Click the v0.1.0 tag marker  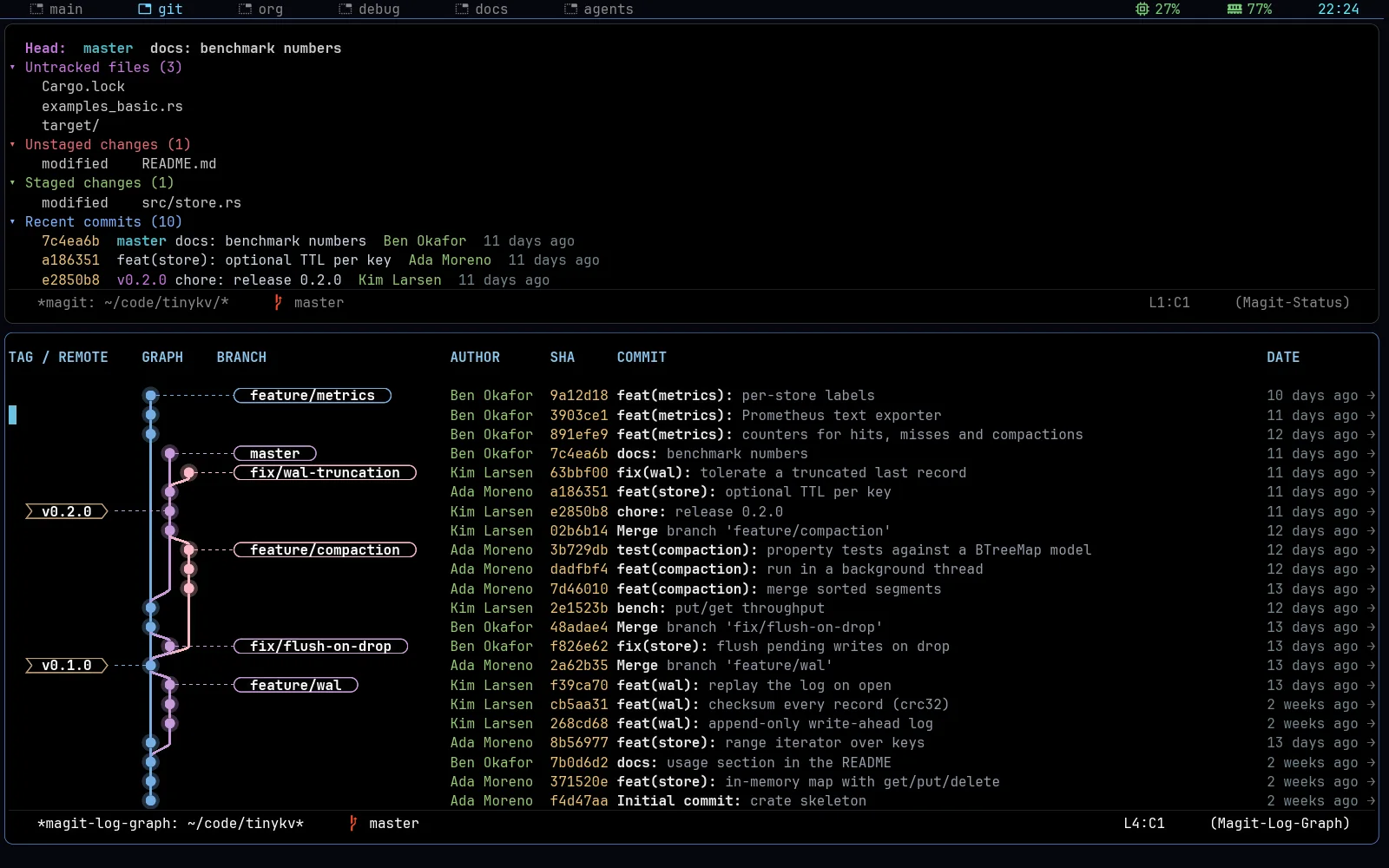67,665
